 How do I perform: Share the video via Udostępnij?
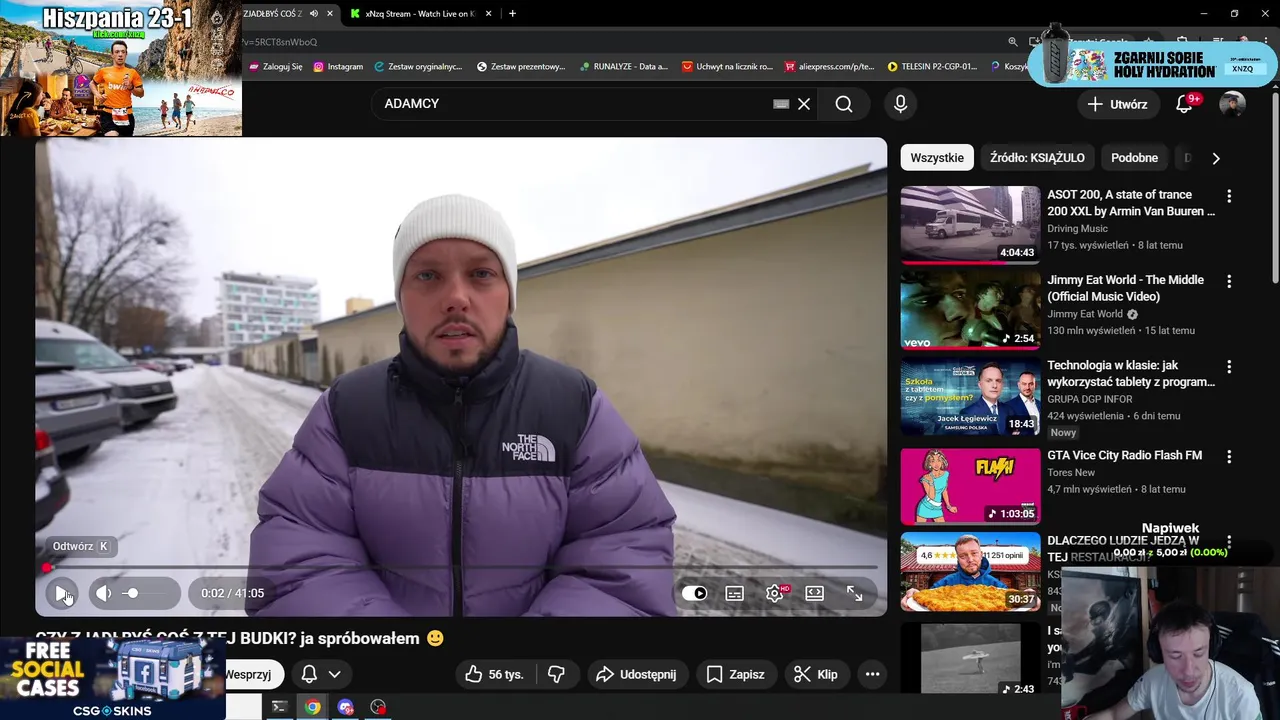tap(636, 674)
